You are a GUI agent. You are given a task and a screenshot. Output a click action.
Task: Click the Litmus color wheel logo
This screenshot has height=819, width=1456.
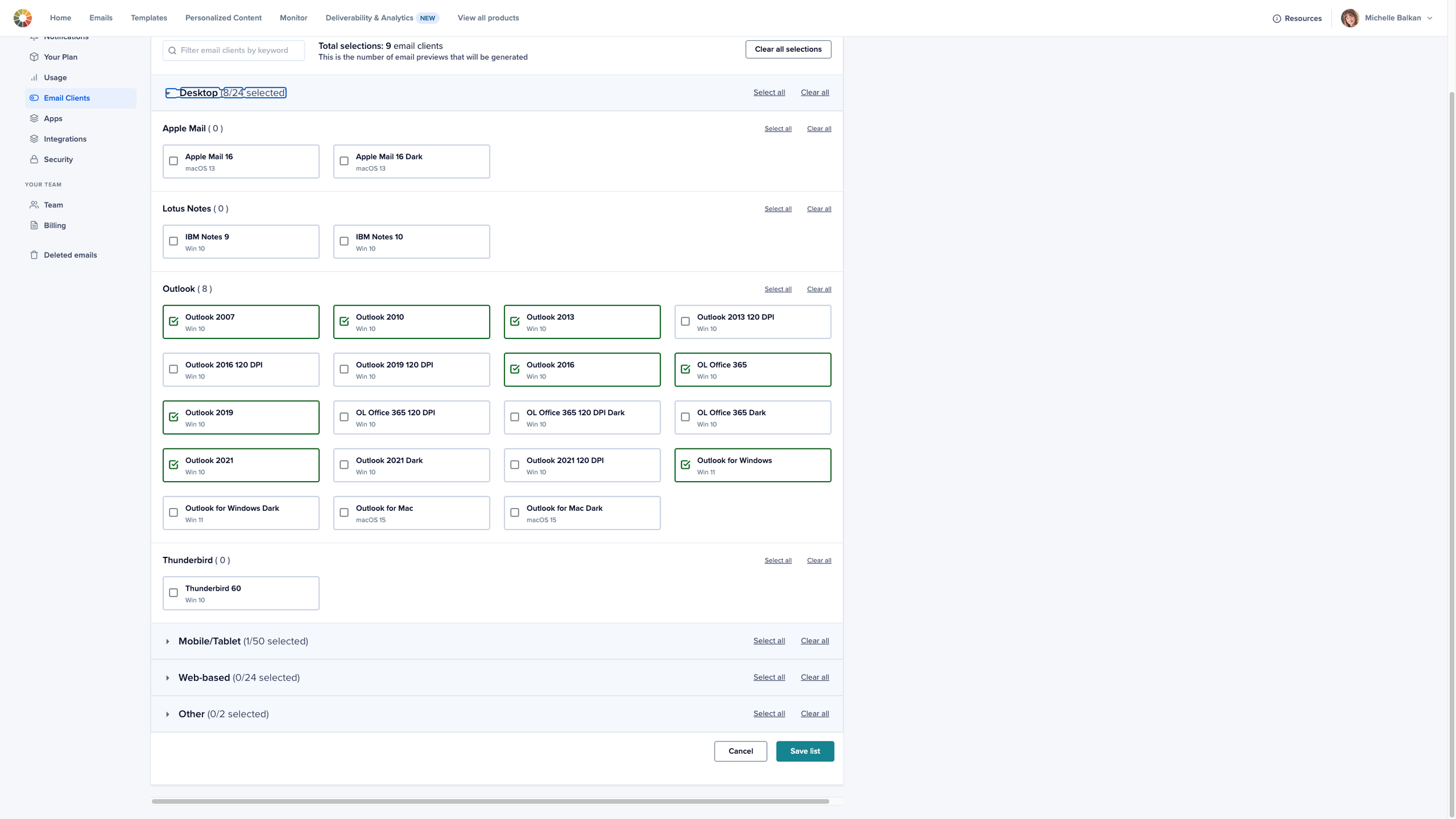23,18
